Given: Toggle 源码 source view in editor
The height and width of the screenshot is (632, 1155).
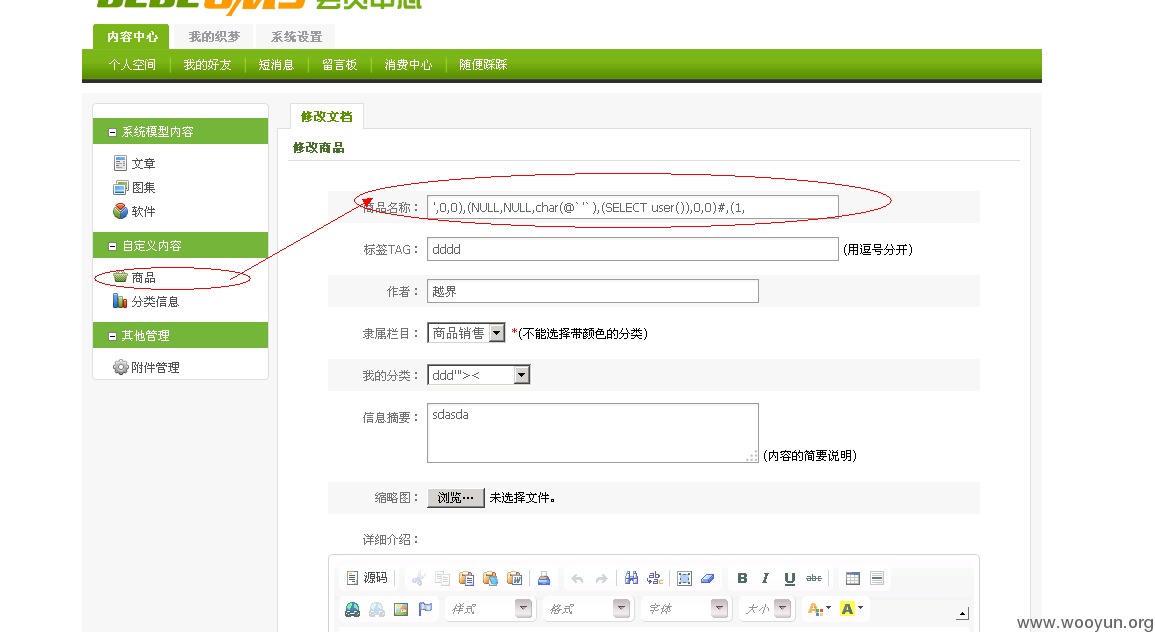Looking at the screenshot, I should click(366, 578).
